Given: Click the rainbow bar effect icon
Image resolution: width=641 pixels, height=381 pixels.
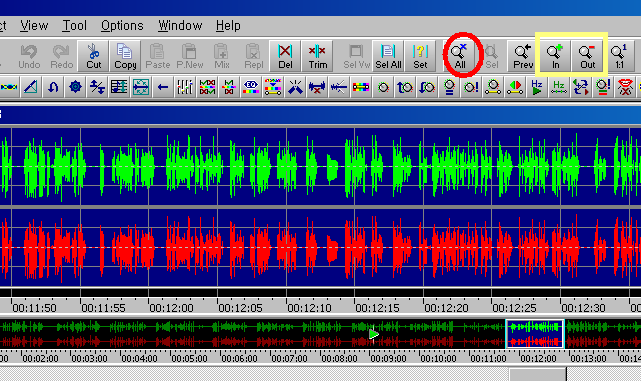Looking at the screenshot, I should pos(361,87).
